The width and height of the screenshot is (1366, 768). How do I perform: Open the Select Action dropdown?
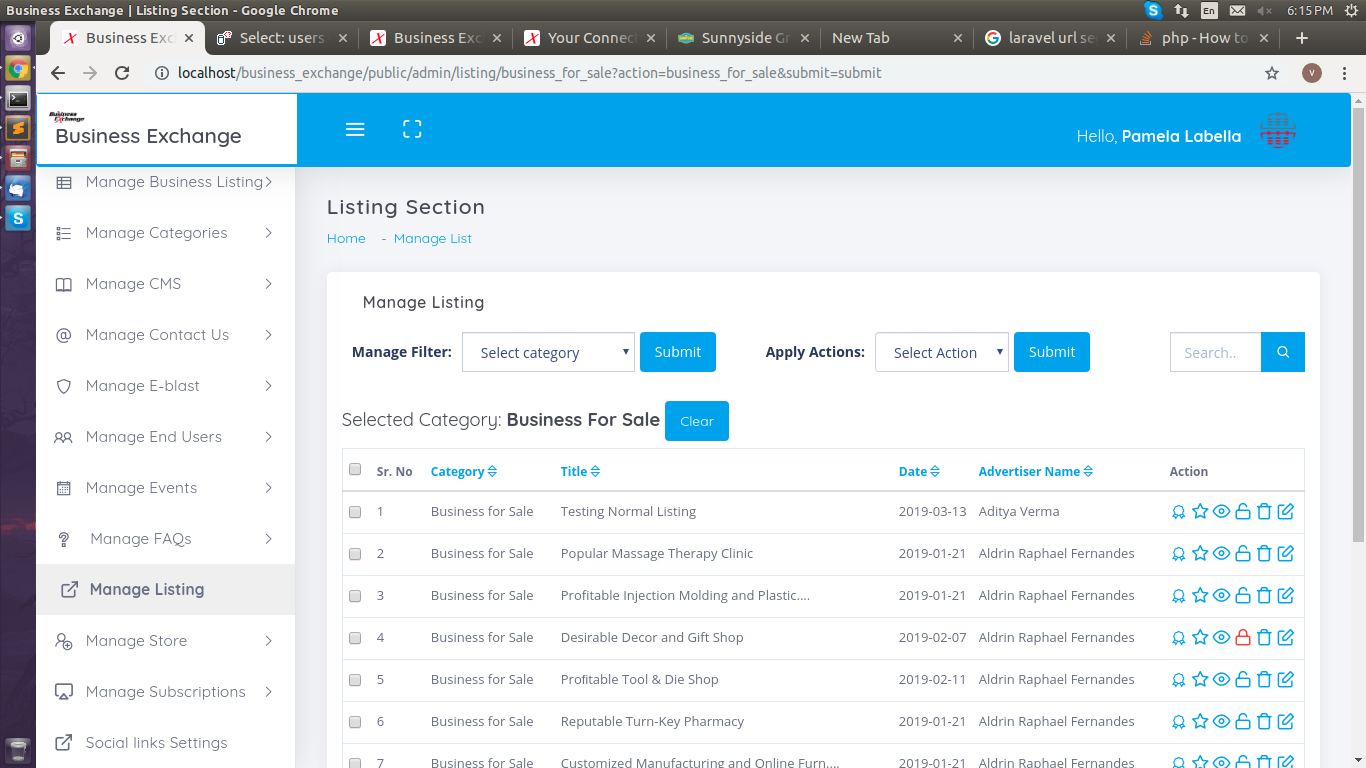tap(941, 352)
